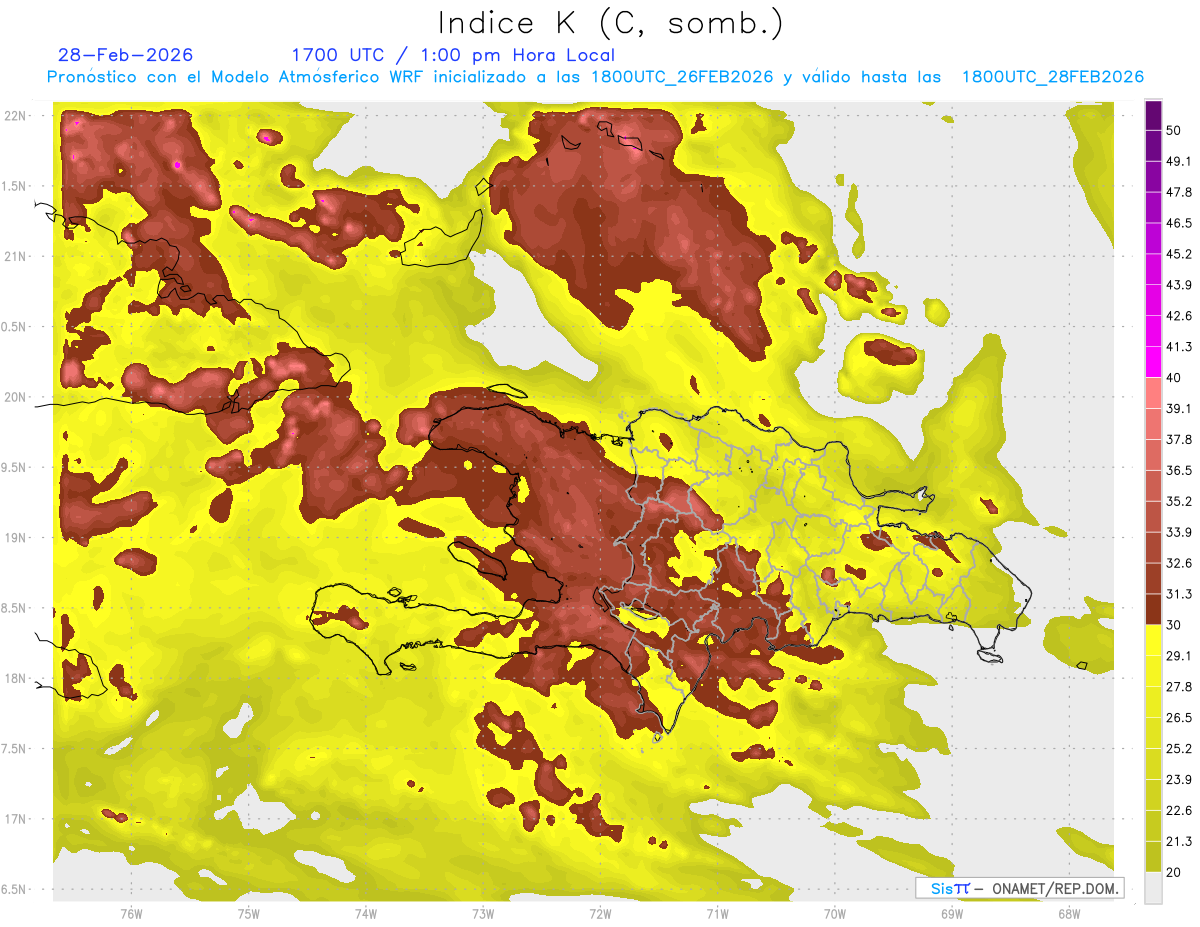The image size is (1200, 927).
Task: Click the '35.2' color scale value
Action: click(x=1180, y=501)
